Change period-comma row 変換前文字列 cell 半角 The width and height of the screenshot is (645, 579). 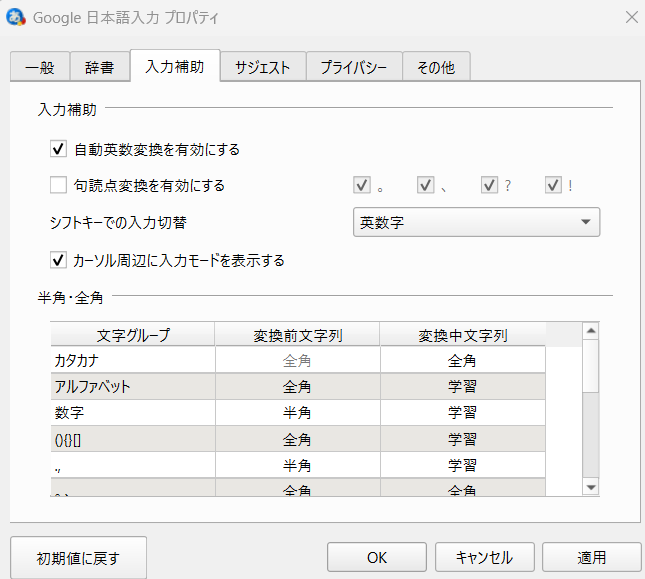coord(297,465)
